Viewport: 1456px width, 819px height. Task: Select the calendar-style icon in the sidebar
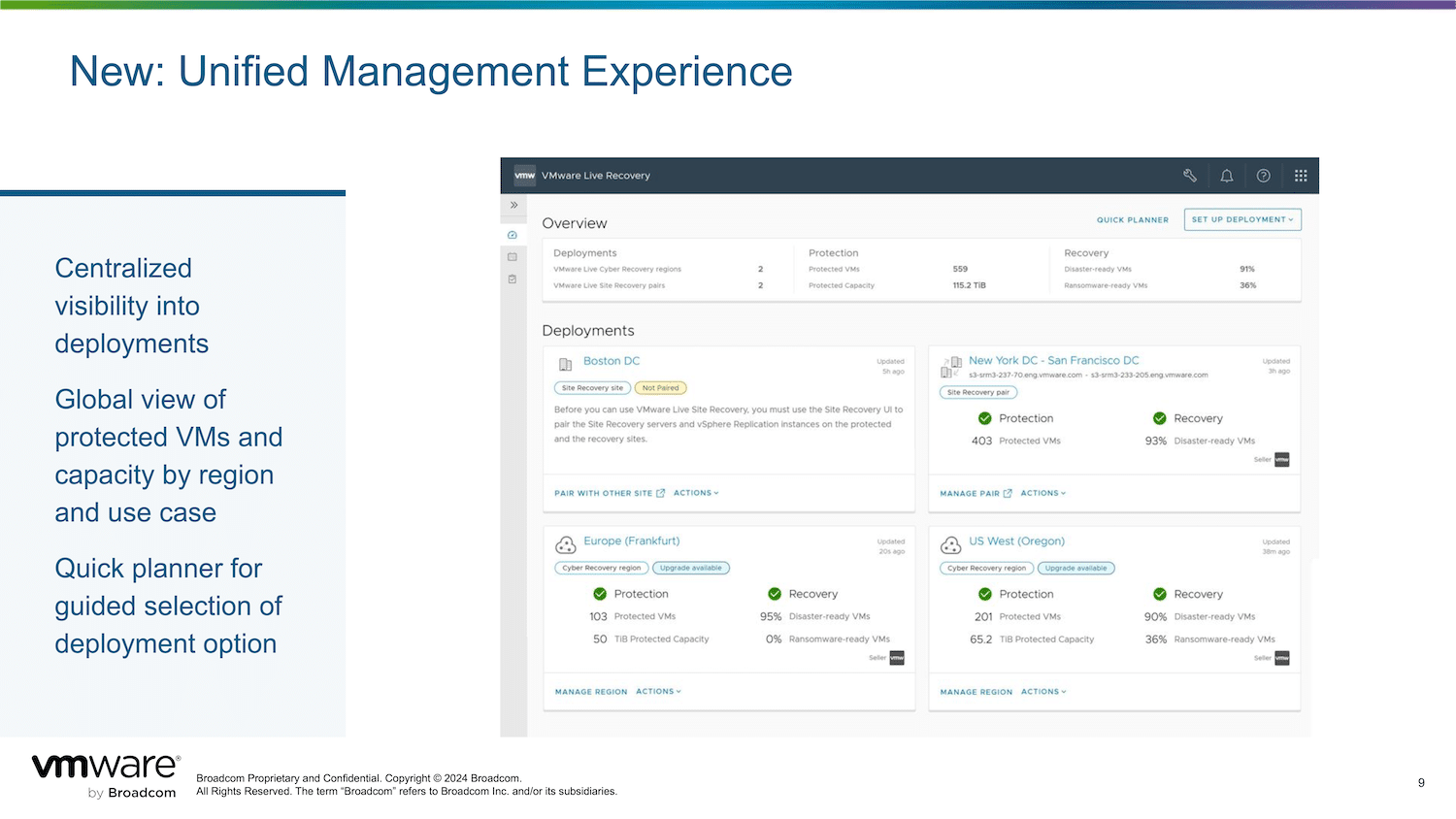pos(513,257)
